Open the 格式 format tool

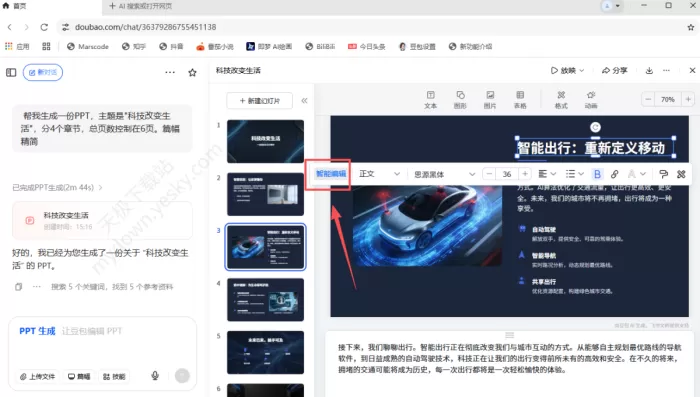click(561, 100)
